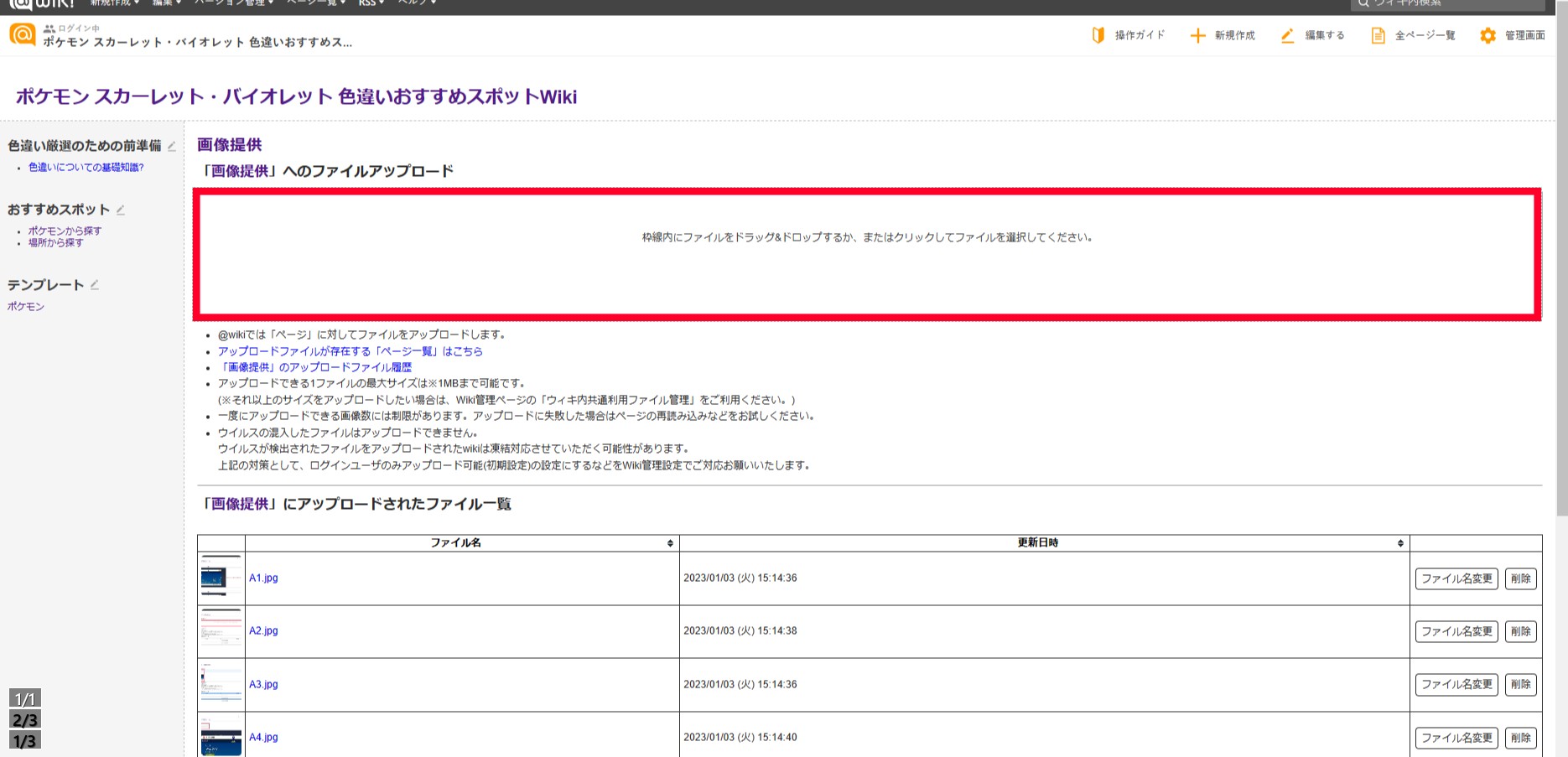Click 削除 for A1.jpg

point(1520,578)
